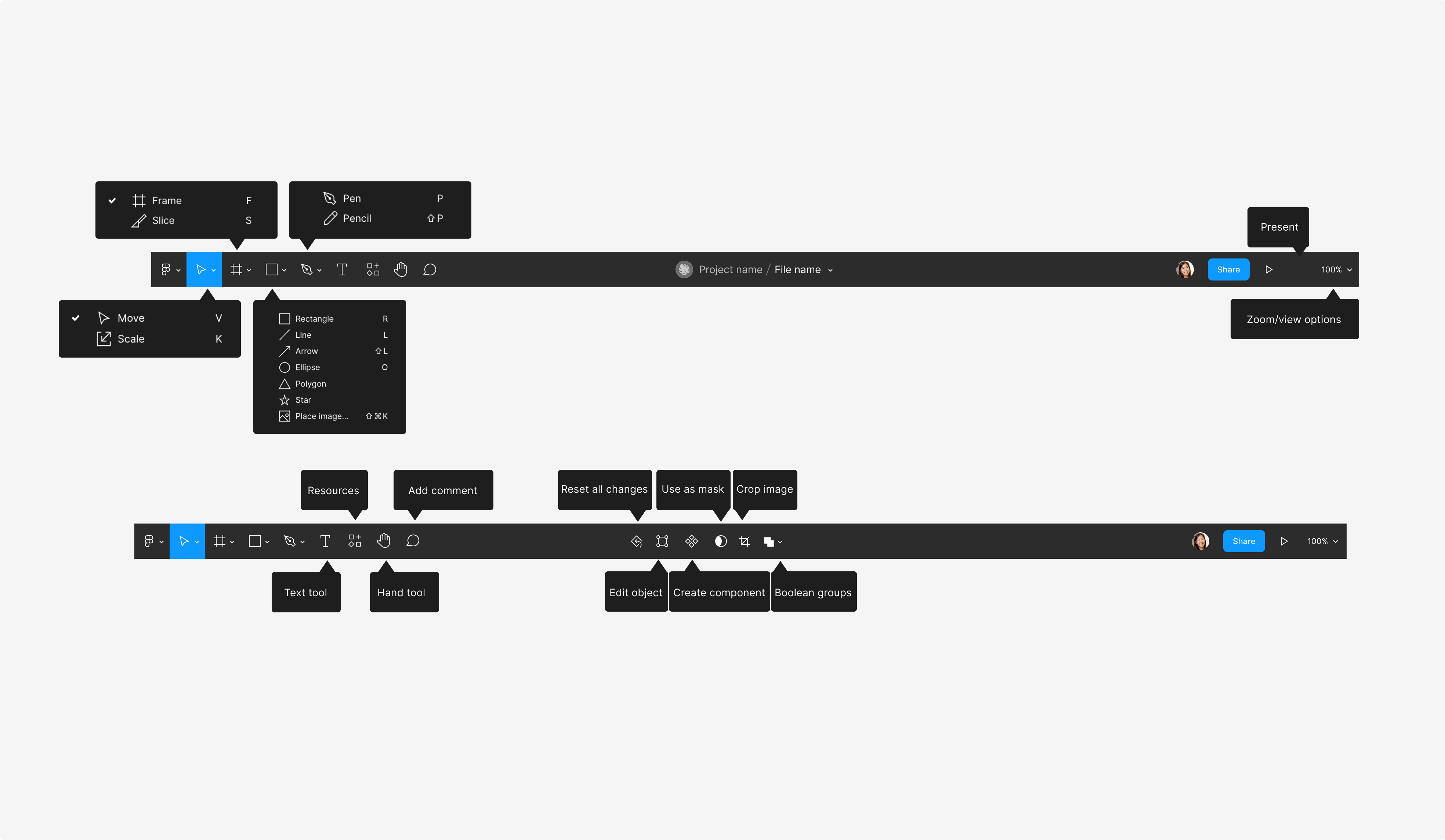This screenshot has width=1445, height=840.
Task: Select the Text tool
Action: [x=325, y=541]
